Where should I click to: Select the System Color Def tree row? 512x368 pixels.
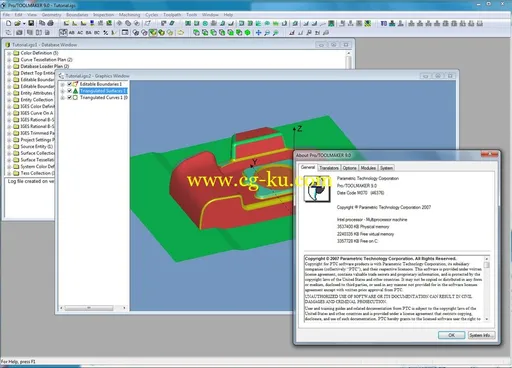coord(35,166)
